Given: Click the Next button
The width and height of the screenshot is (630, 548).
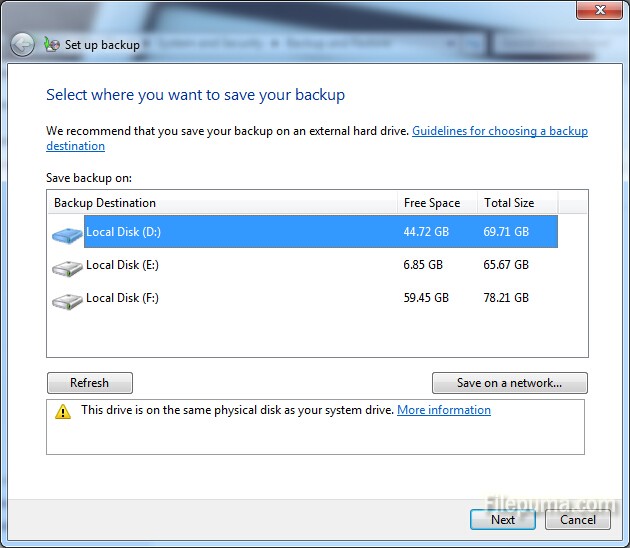Looking at the screenshot, I should [x=503, y=519].
